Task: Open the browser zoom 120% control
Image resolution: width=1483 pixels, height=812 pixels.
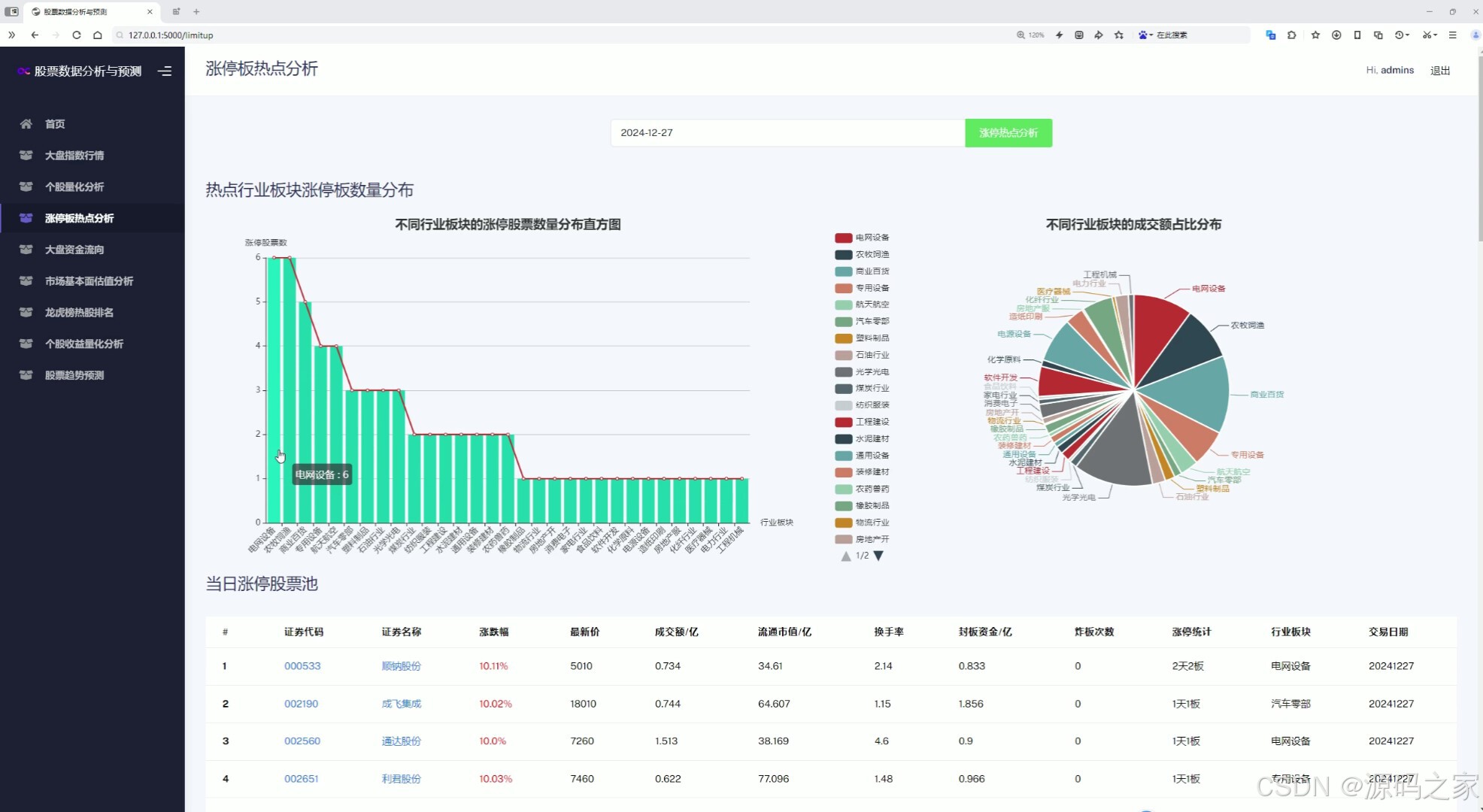Action: pyautogui.click(x=1030, y=35)
